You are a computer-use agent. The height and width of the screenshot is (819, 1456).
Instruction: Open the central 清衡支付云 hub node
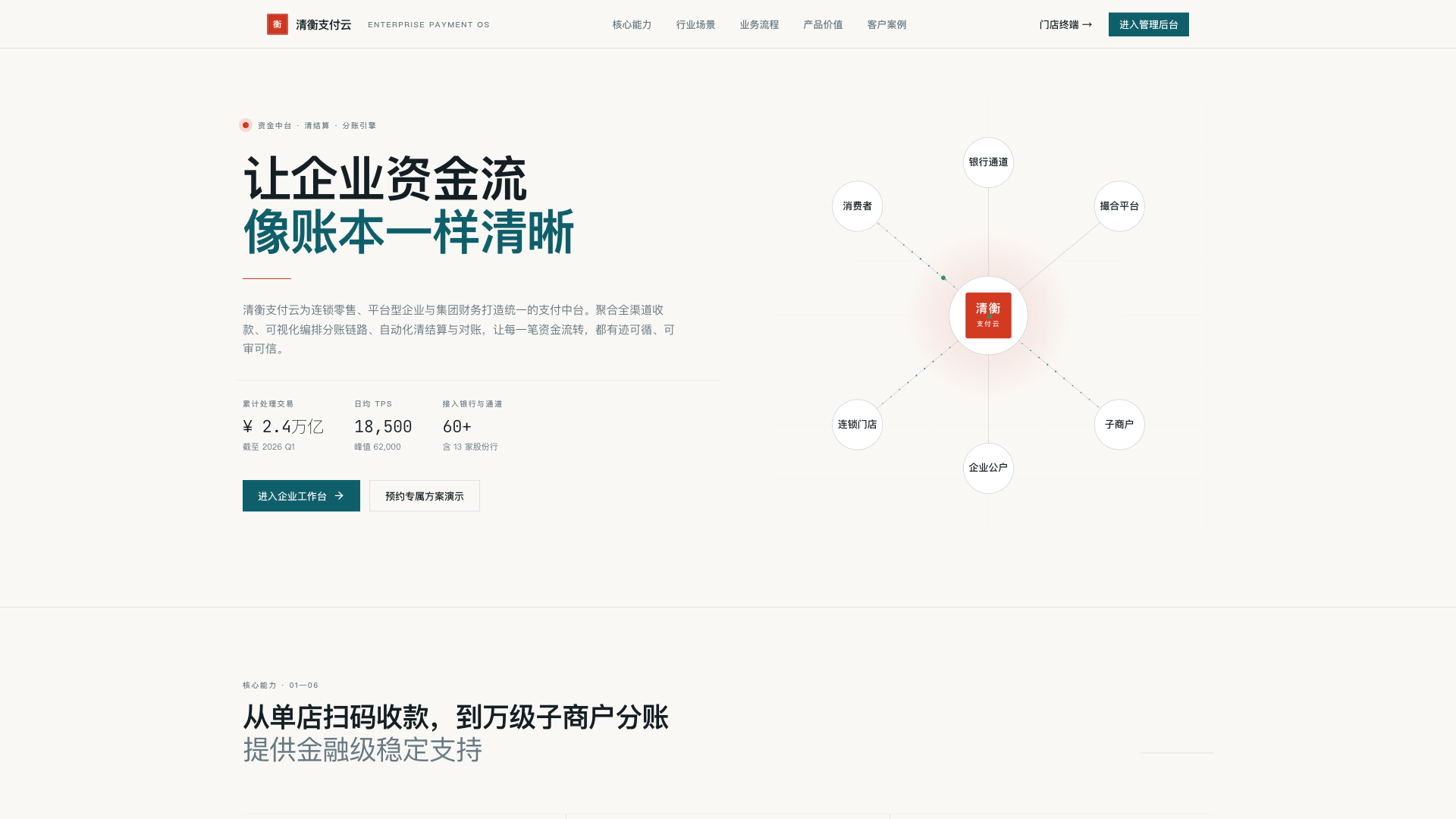coord(988,315)
